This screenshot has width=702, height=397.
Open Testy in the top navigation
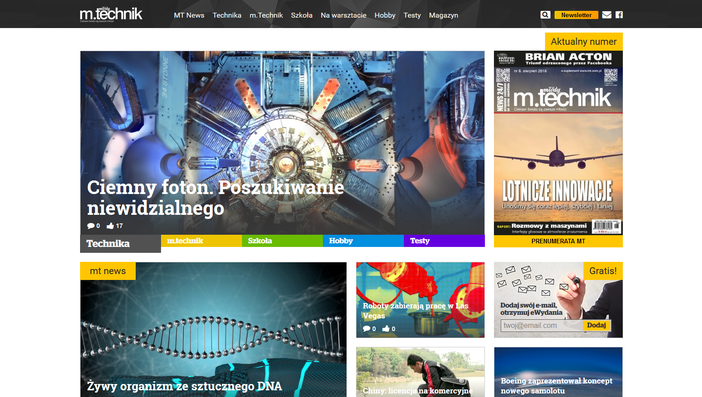coord(412,15)
